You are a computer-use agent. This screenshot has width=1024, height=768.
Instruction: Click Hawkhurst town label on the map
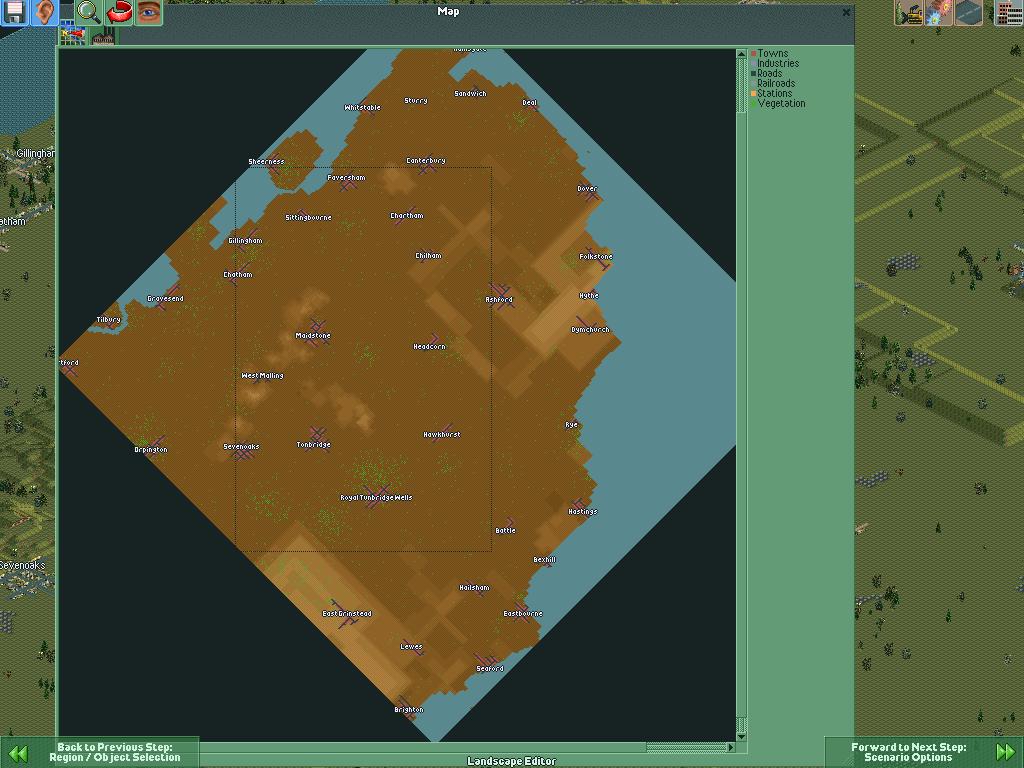[441, 435]
